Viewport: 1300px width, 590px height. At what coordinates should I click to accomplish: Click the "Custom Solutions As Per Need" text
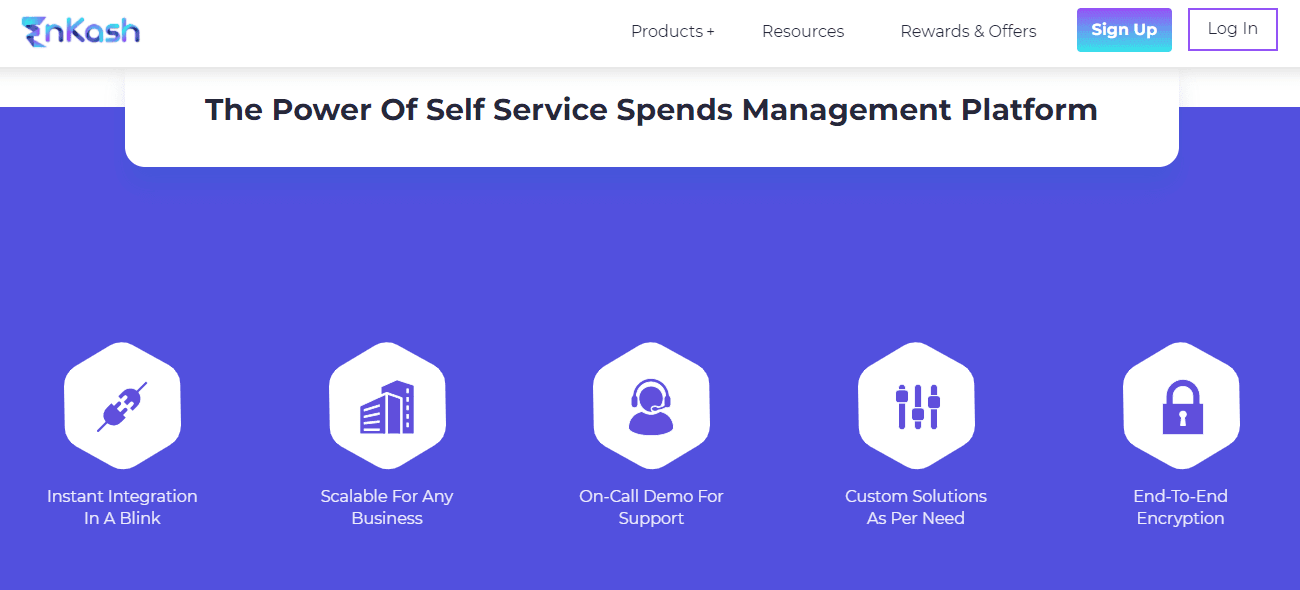[x=916, y=507]
